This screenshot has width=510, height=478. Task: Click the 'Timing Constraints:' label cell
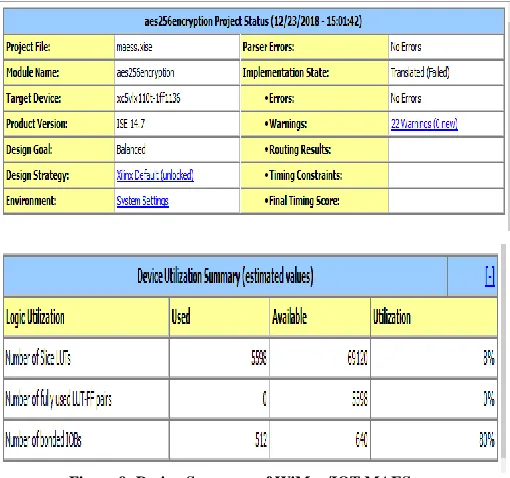[x=314, y=175]
